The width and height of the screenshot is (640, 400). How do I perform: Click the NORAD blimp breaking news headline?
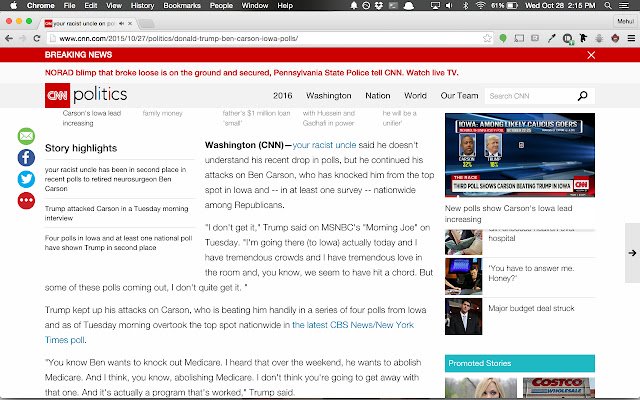pos(251,73)
